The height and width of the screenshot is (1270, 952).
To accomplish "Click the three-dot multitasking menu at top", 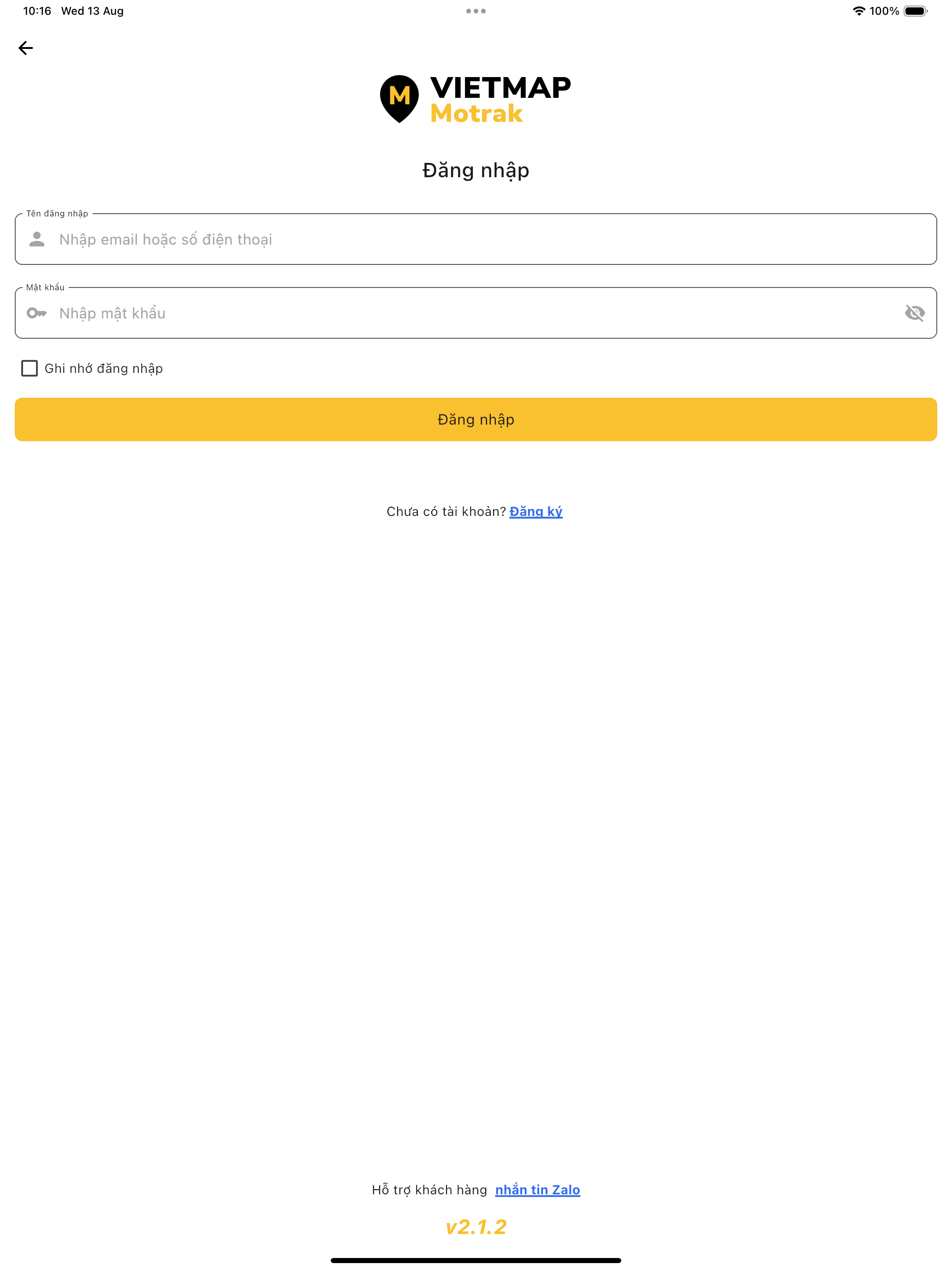I will pos(476,11).
